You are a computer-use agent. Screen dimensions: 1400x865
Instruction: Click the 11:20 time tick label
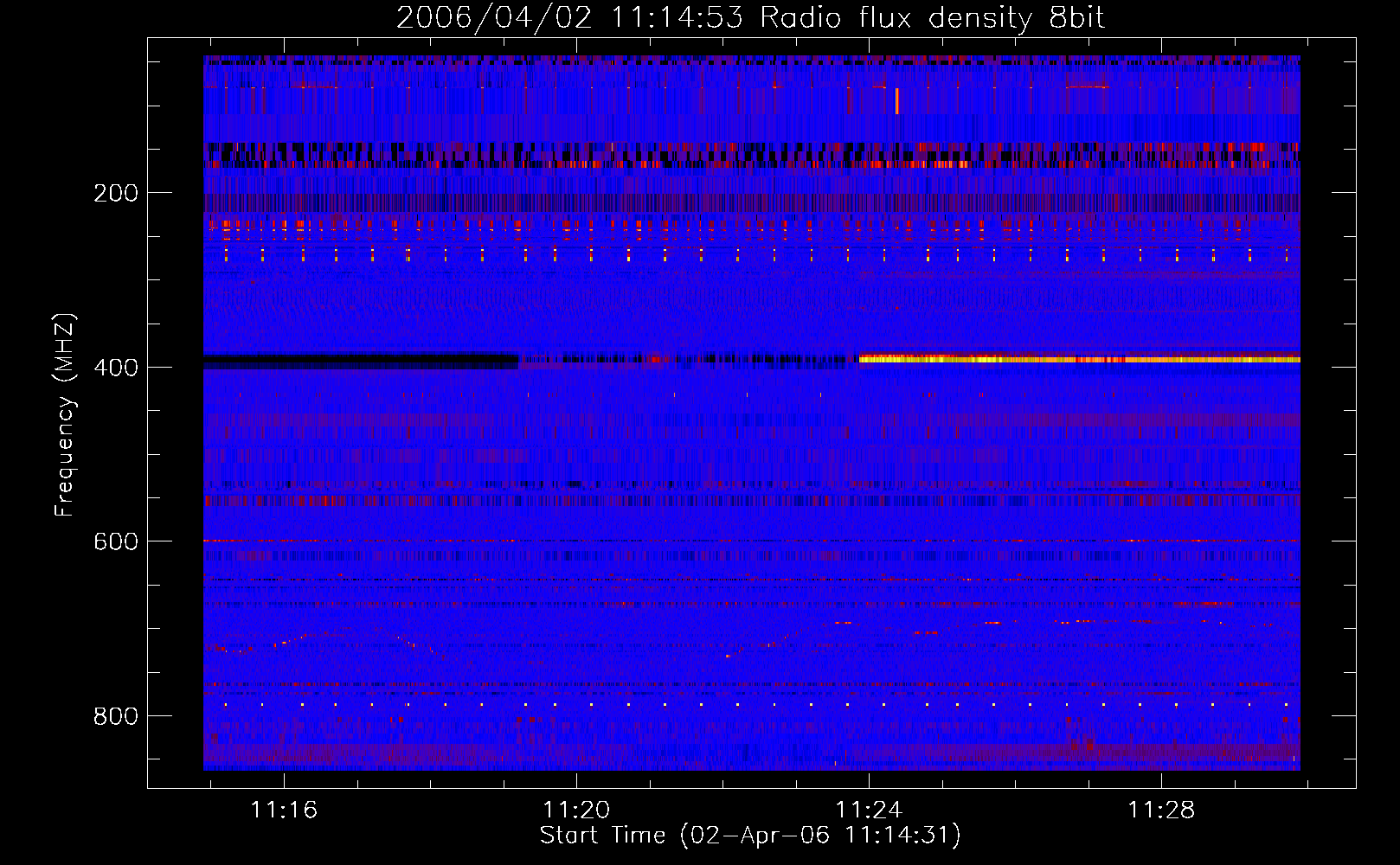576,811
